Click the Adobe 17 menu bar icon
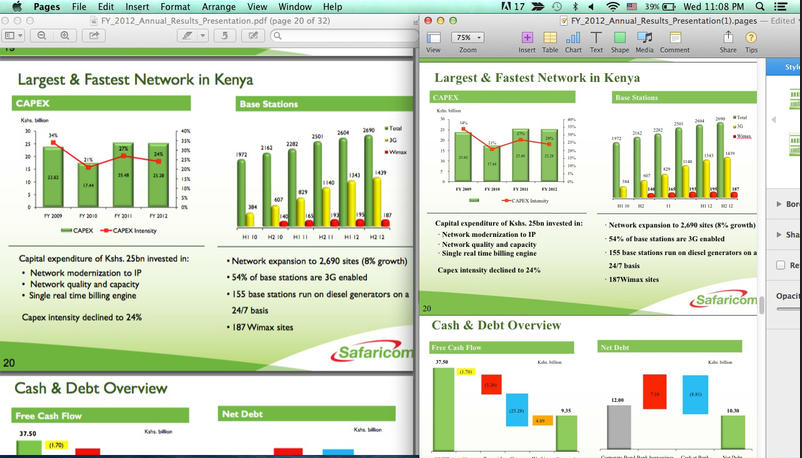The width and height of the screenshot is (802, 458). [513, 7]
